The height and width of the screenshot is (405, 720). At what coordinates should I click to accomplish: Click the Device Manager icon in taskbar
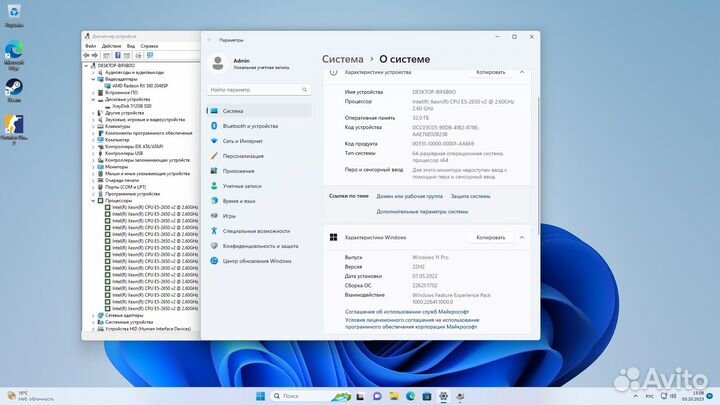coord(460,396)
